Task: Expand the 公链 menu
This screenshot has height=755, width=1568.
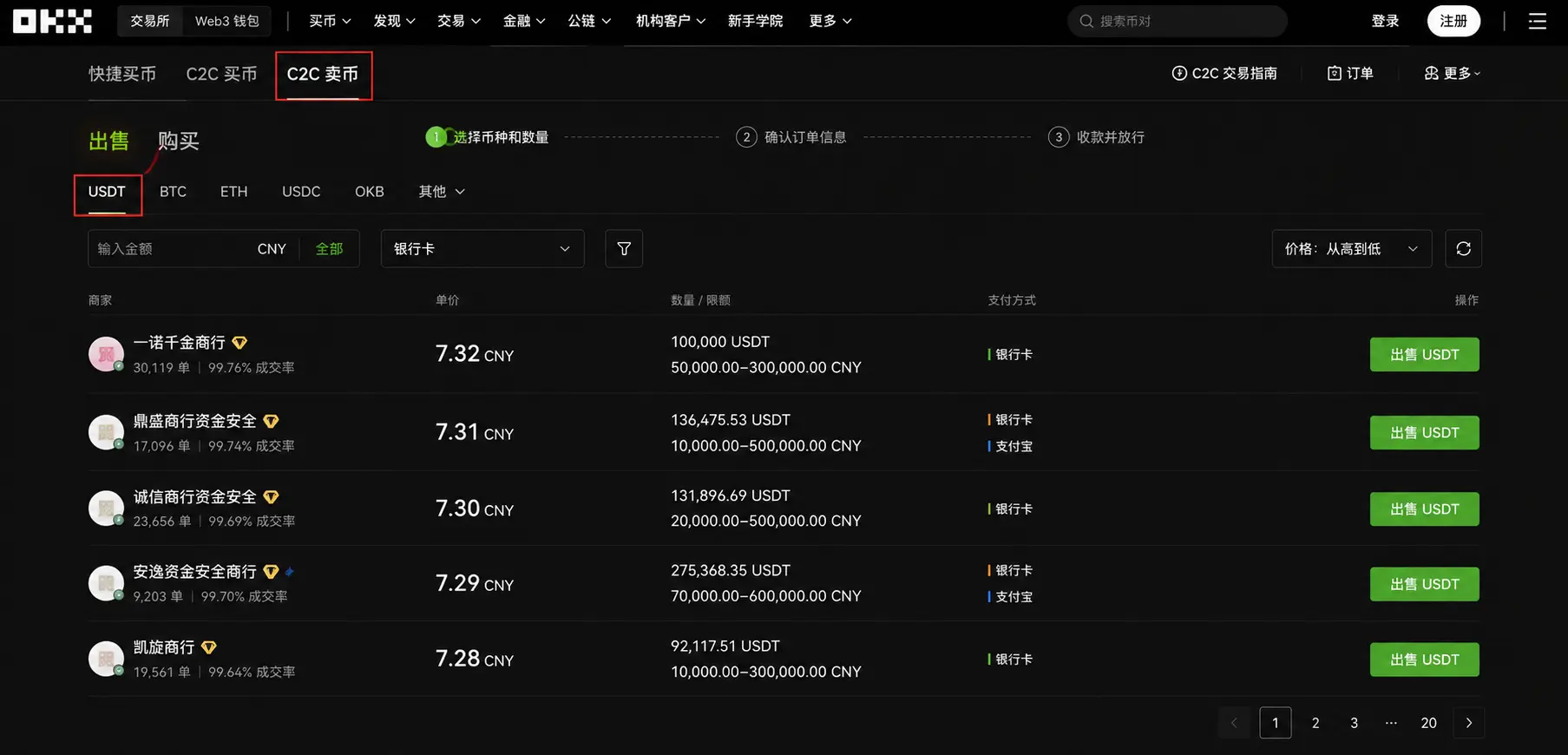Action: pyautogui.click(x=589, y=21)
